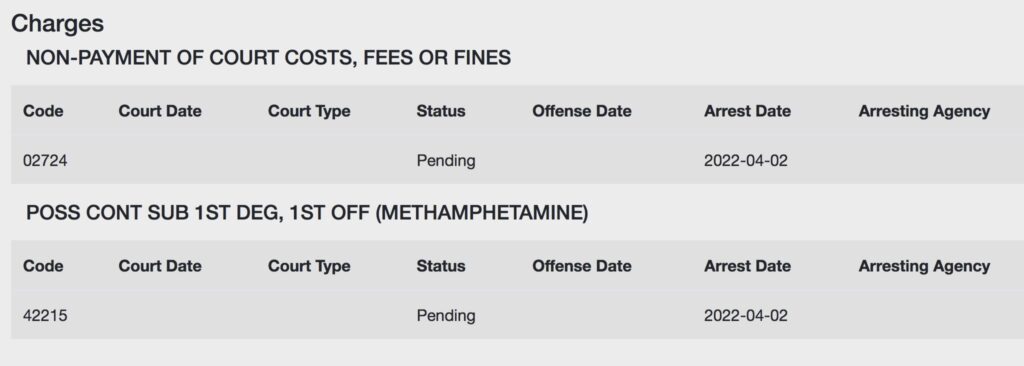The height and width of the screenshot is (366, 1024).
Task: Click Status header in non-payment charge table
Action: [441, 111]
